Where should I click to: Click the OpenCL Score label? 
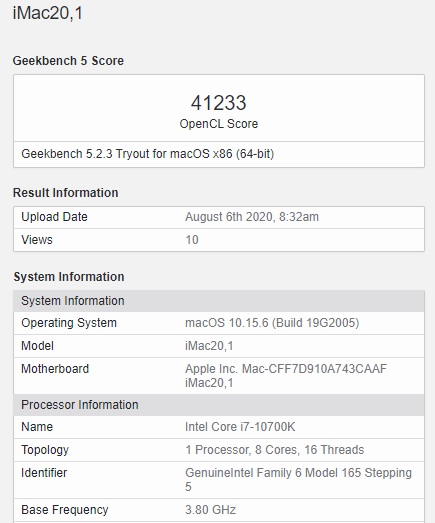[219, 124]
